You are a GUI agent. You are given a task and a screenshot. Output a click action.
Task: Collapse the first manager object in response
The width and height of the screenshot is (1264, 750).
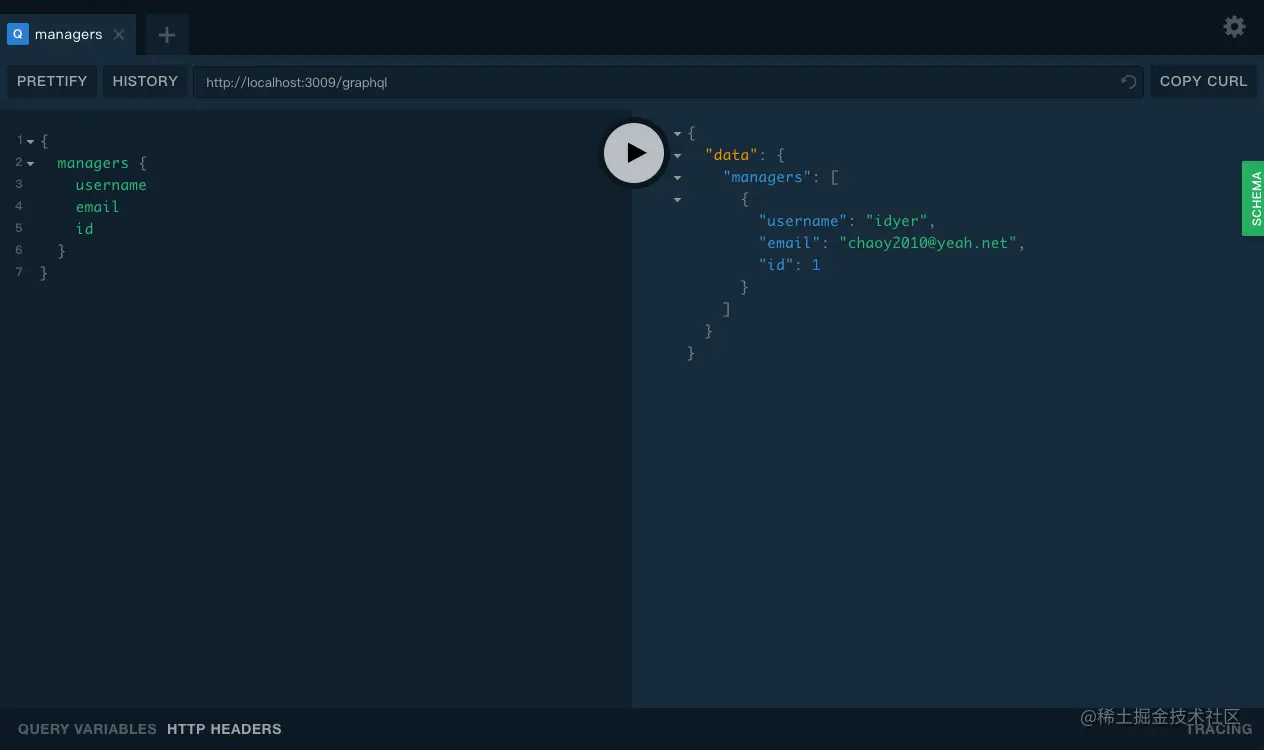point(678,199)
